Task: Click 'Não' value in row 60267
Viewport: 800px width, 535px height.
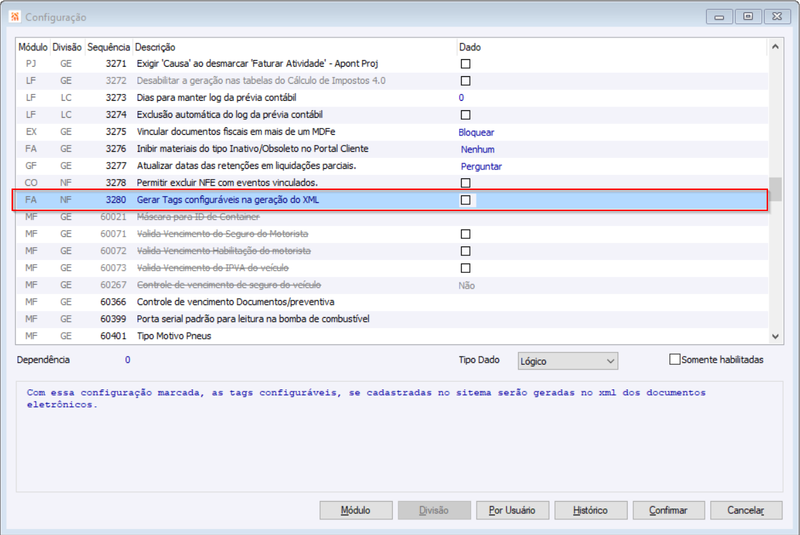Action: click(x=466, y=286)
